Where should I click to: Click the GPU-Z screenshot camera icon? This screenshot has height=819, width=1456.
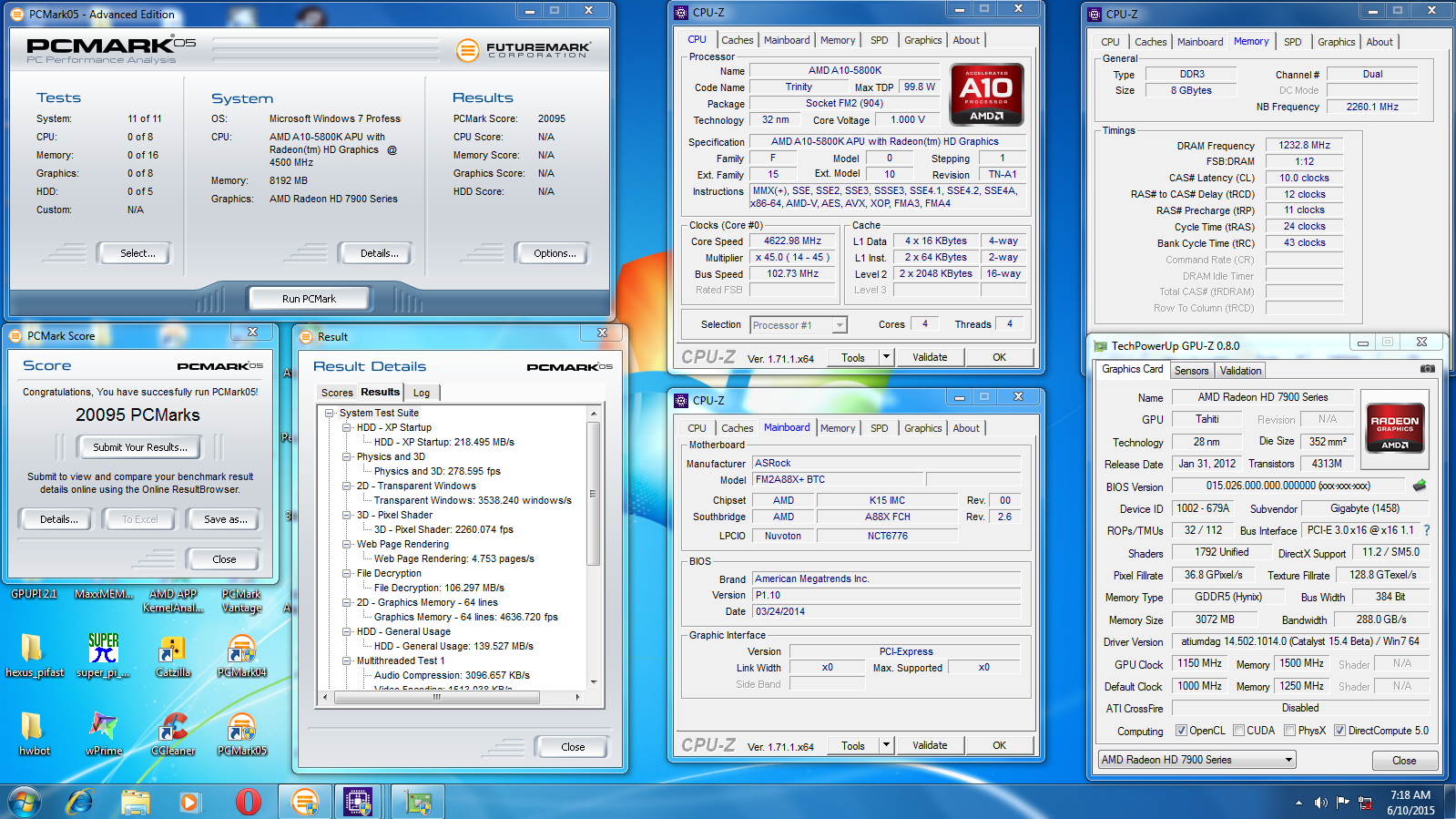pos(1427,369)
